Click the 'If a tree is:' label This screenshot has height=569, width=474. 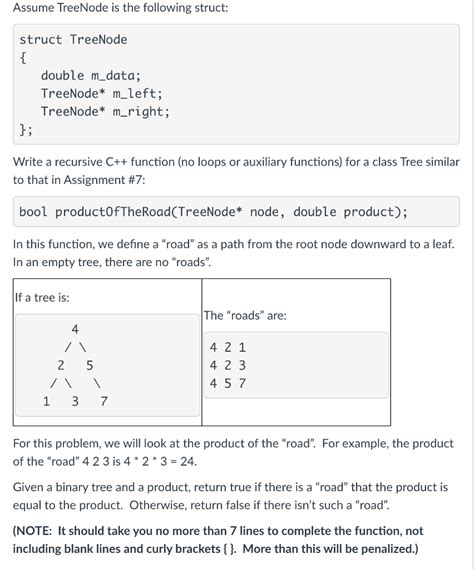coord(42,298)
